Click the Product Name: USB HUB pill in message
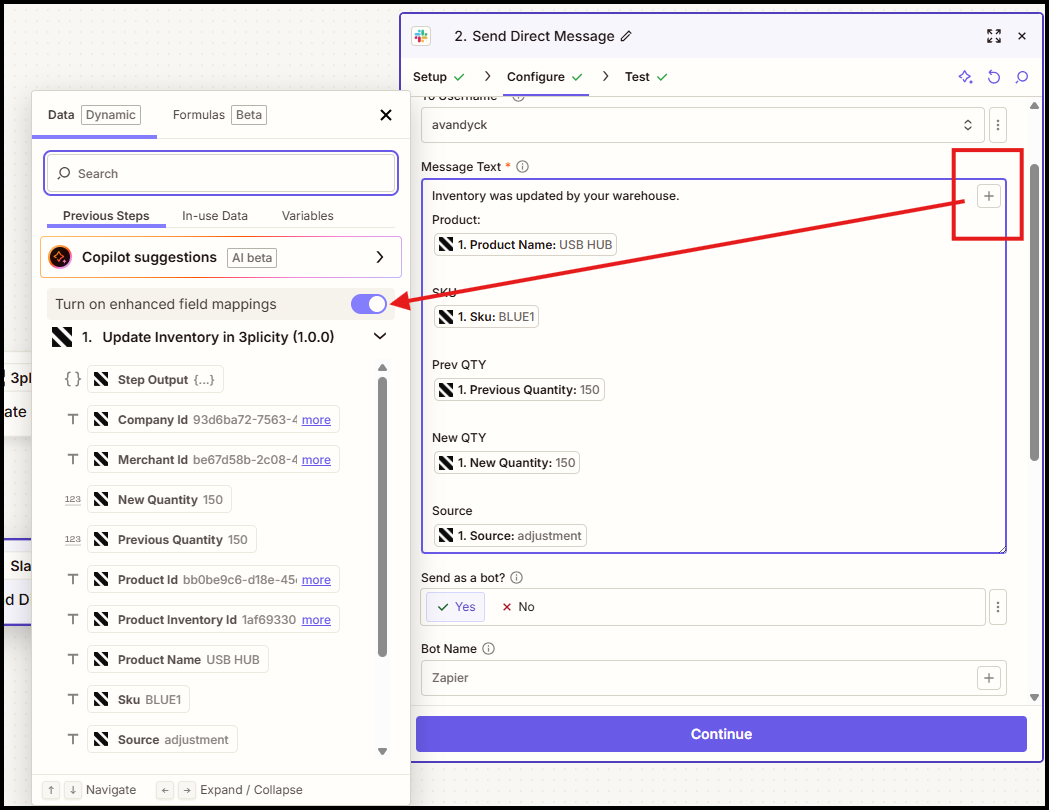This screenshot has width=1049, height=810. tap(525, 245)
